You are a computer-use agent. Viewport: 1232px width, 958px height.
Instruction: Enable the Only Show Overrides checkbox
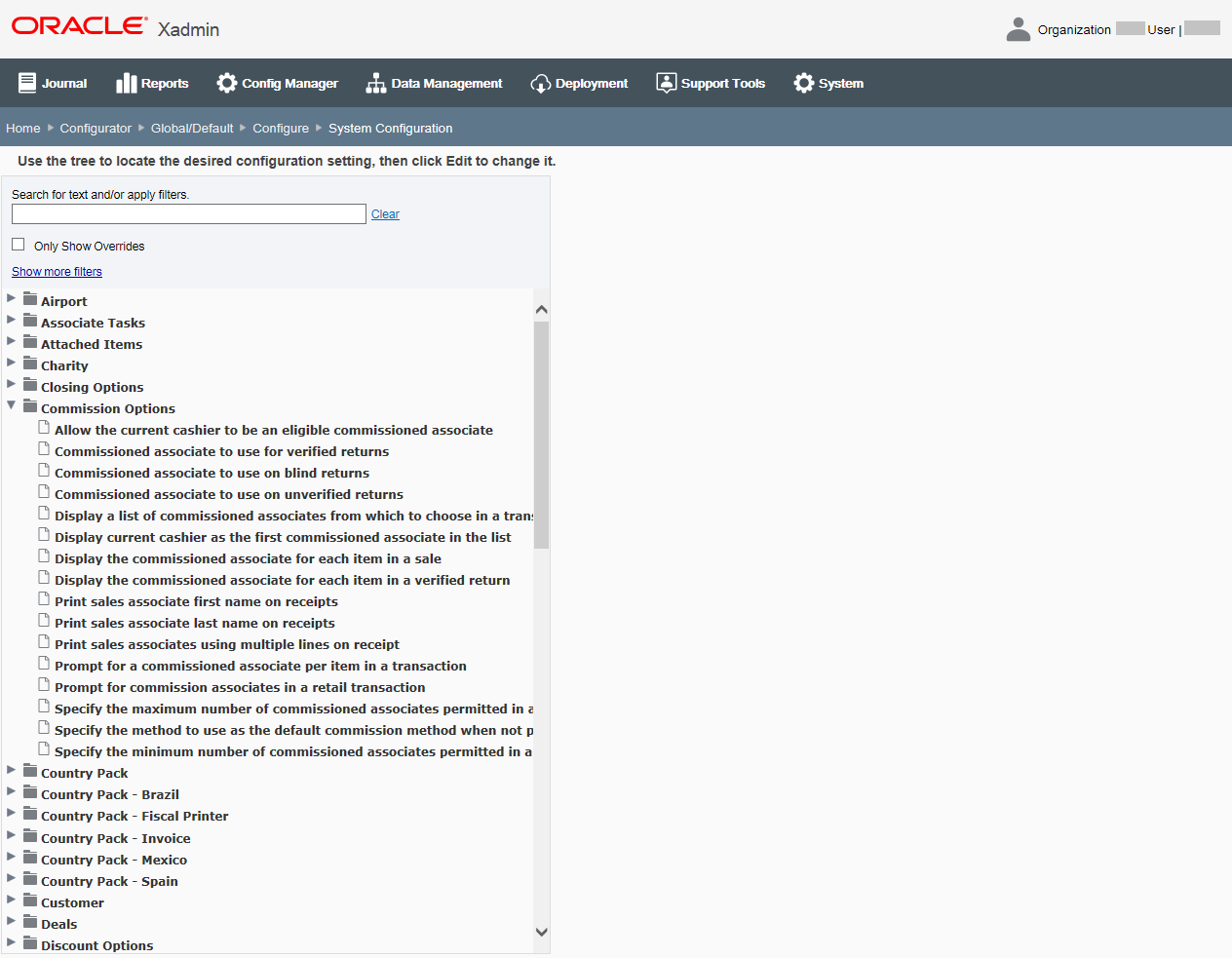(x=17, y=245)
